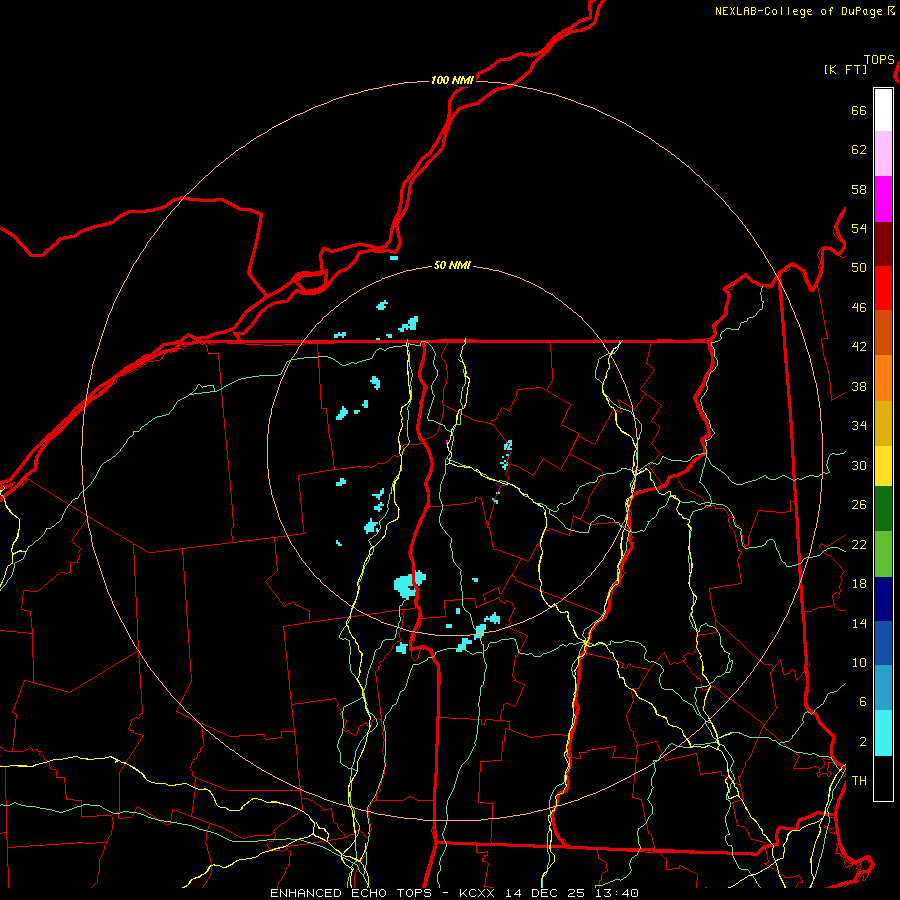The width and height of the screenshot is (900, 900).
Task: Click legend value 18
Action: (x=859, y=584)
